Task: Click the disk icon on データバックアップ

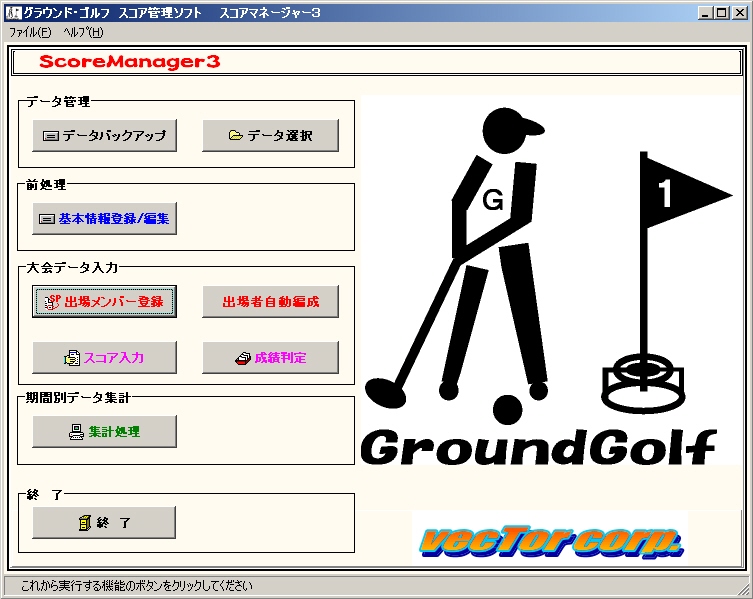Action: [x=51, y=136]
